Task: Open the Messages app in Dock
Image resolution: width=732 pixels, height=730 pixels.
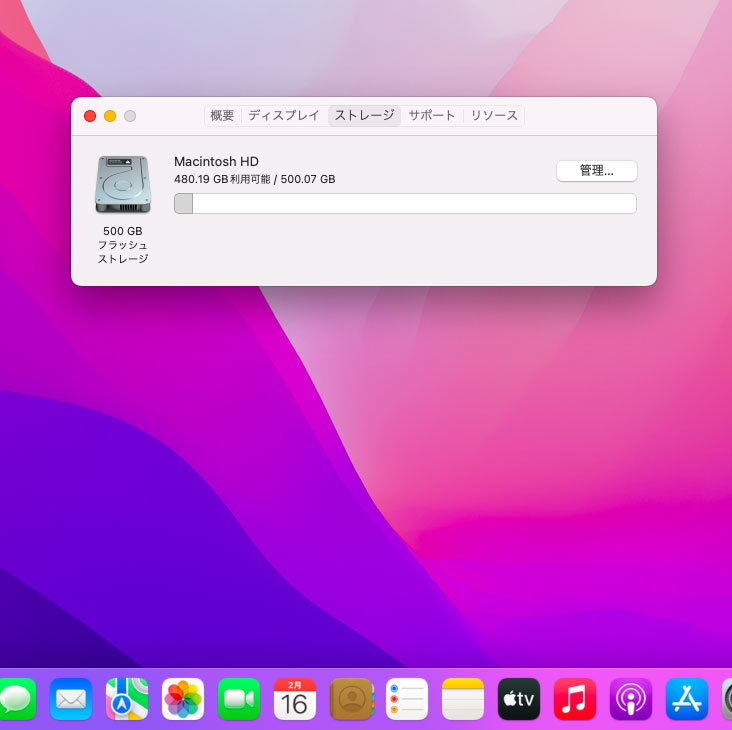Action: coord(17,699)
